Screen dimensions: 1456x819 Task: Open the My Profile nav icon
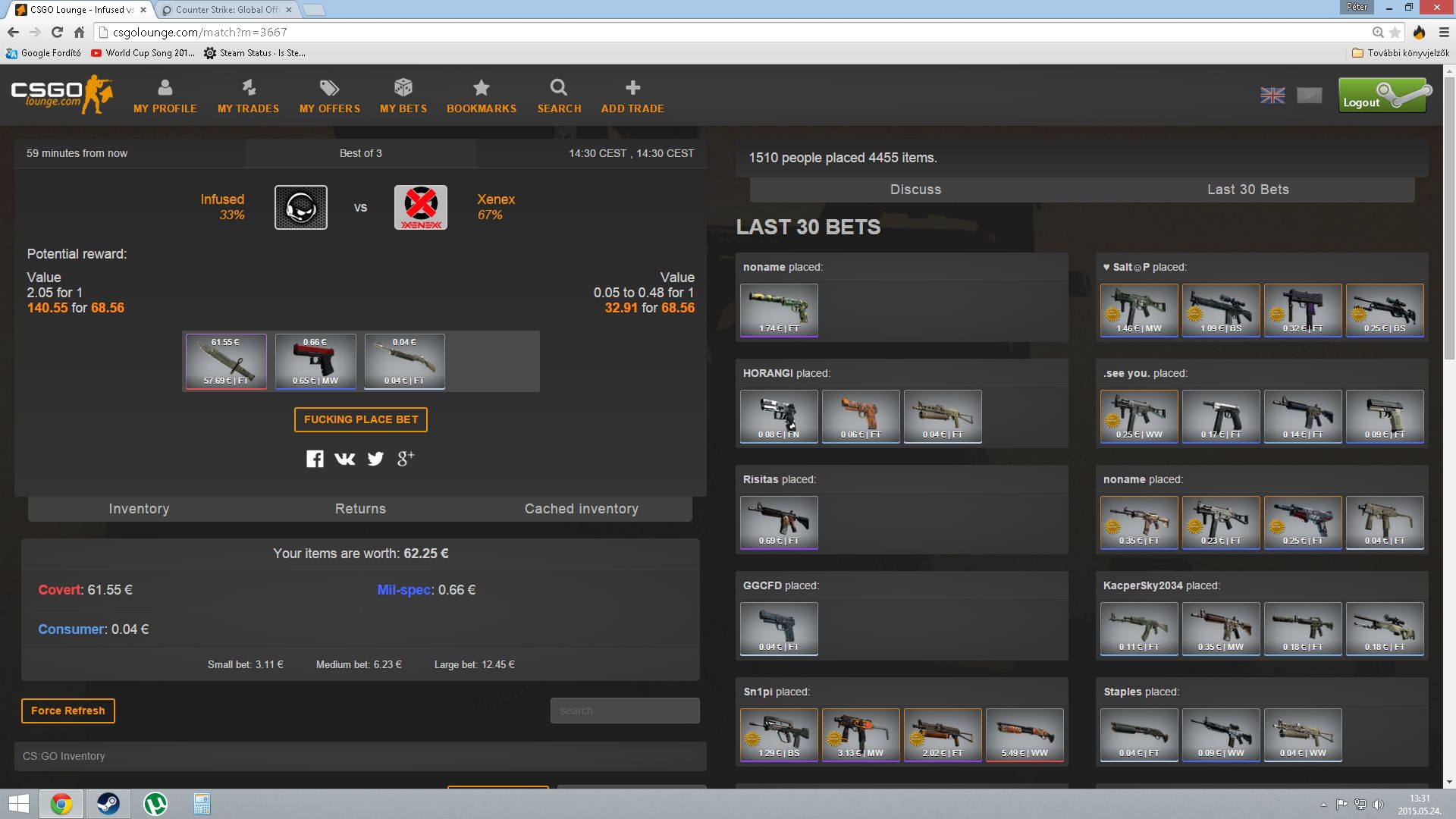tap(165, 88)
